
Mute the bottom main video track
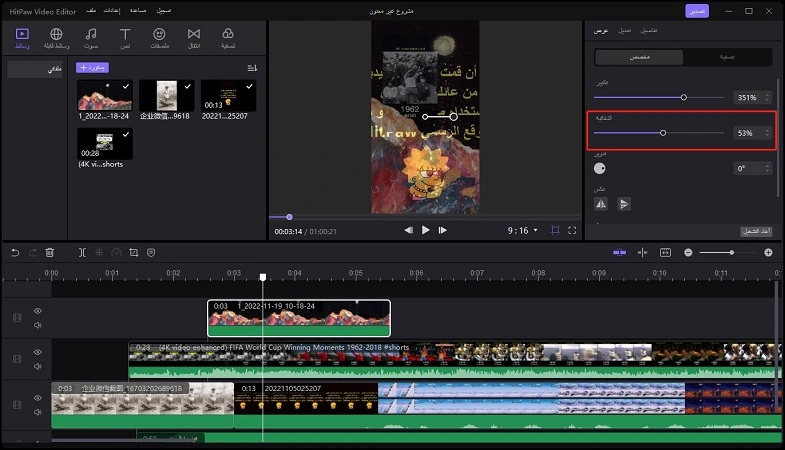click(x=38, y=412)
